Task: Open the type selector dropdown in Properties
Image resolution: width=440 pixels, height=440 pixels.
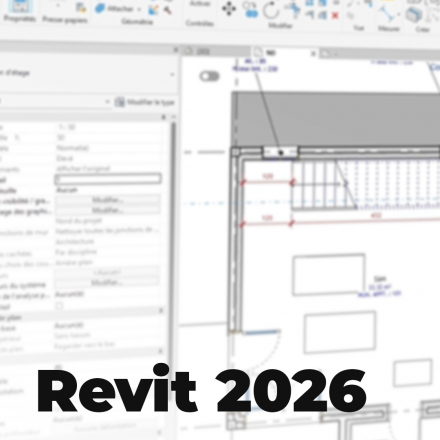Action: coord(172,74)
